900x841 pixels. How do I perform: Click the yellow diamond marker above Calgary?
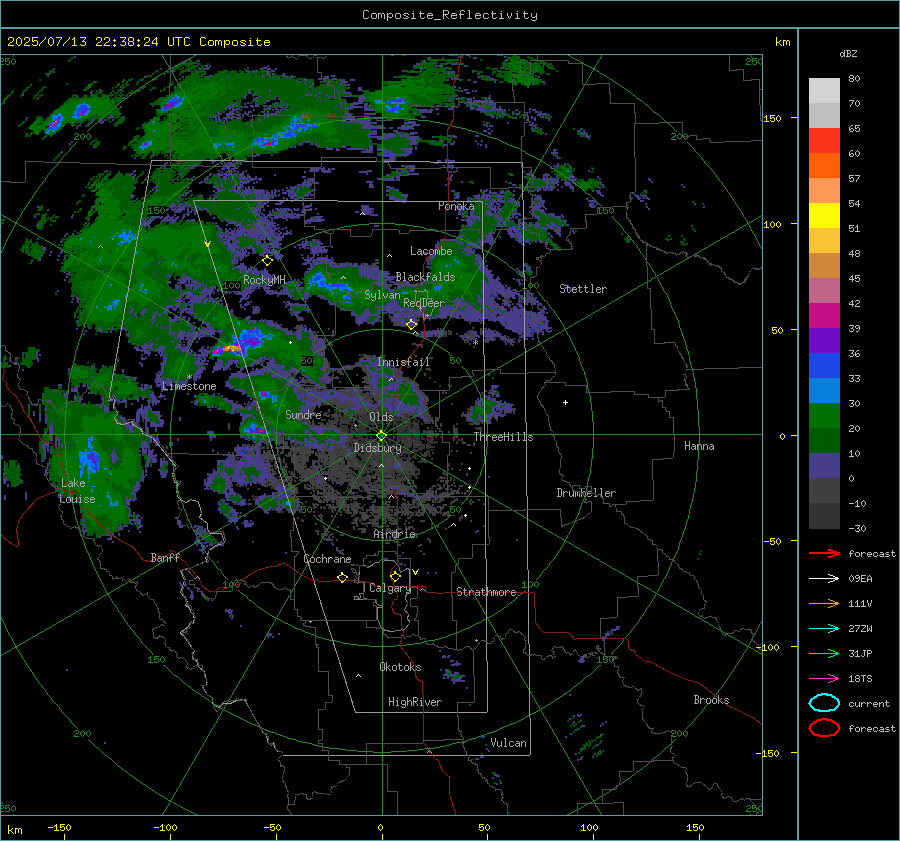(395, 576)
